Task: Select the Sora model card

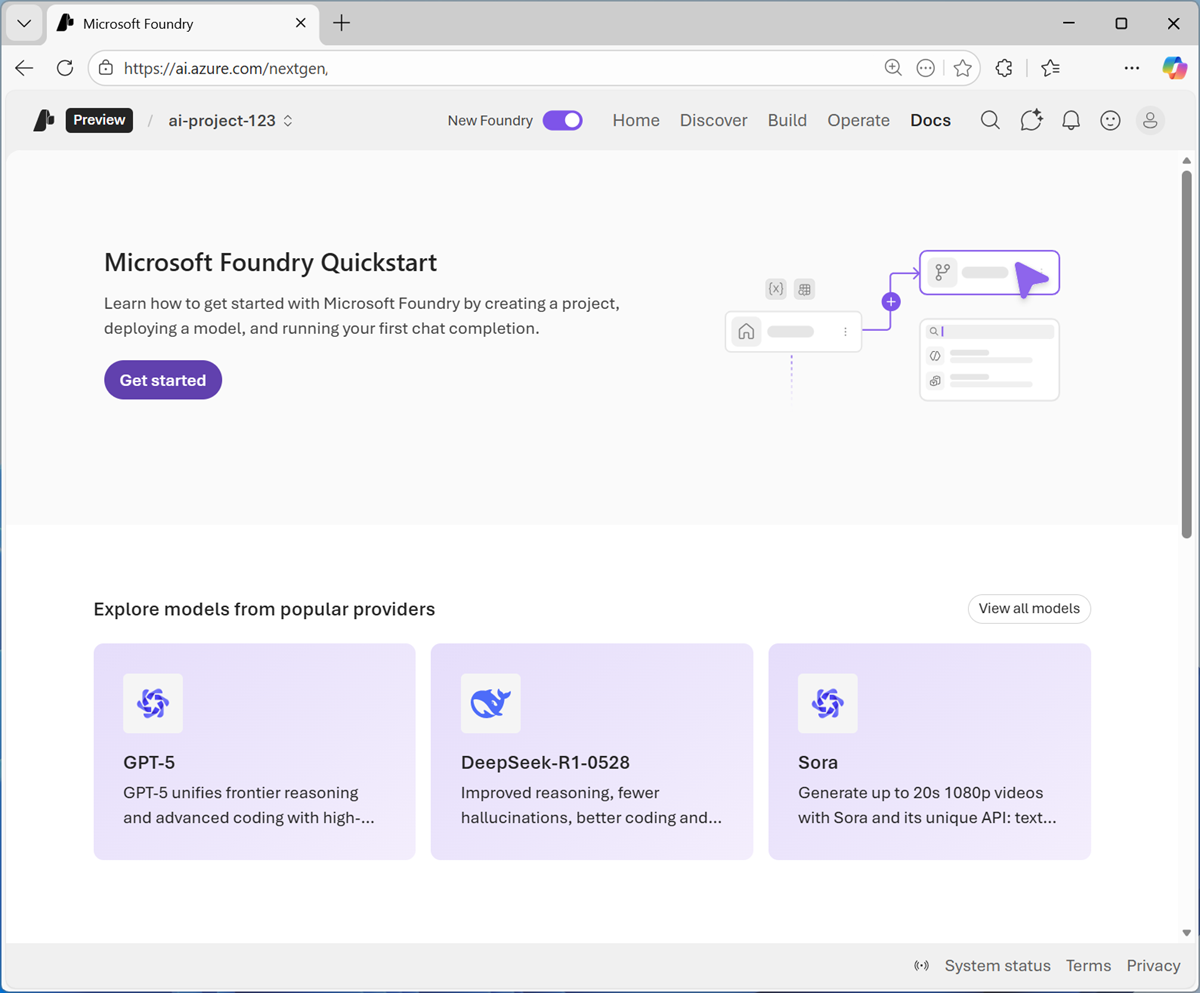Action: (929, 752)
